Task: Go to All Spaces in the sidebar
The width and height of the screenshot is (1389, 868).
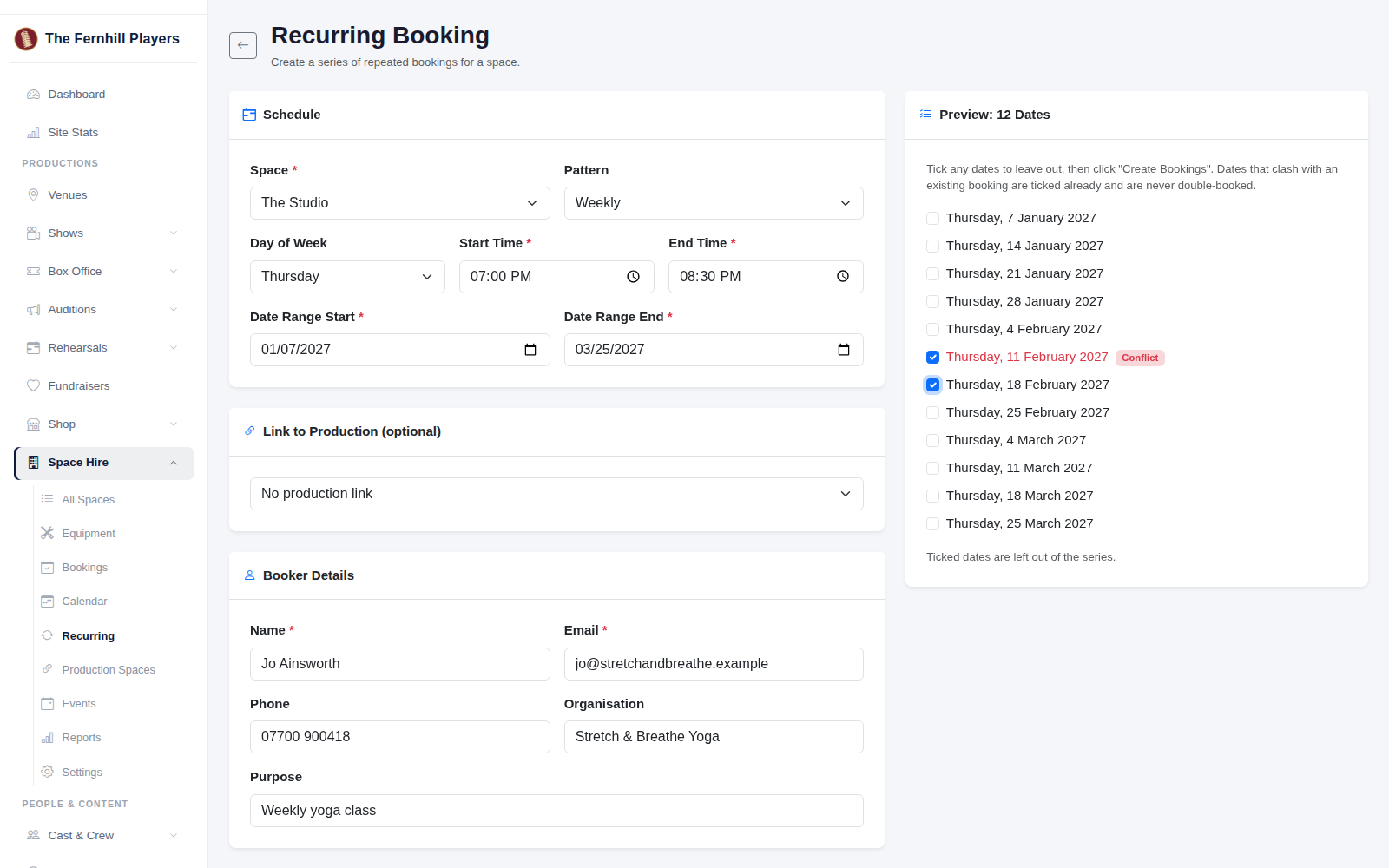Action: click(x=89, y=500)
